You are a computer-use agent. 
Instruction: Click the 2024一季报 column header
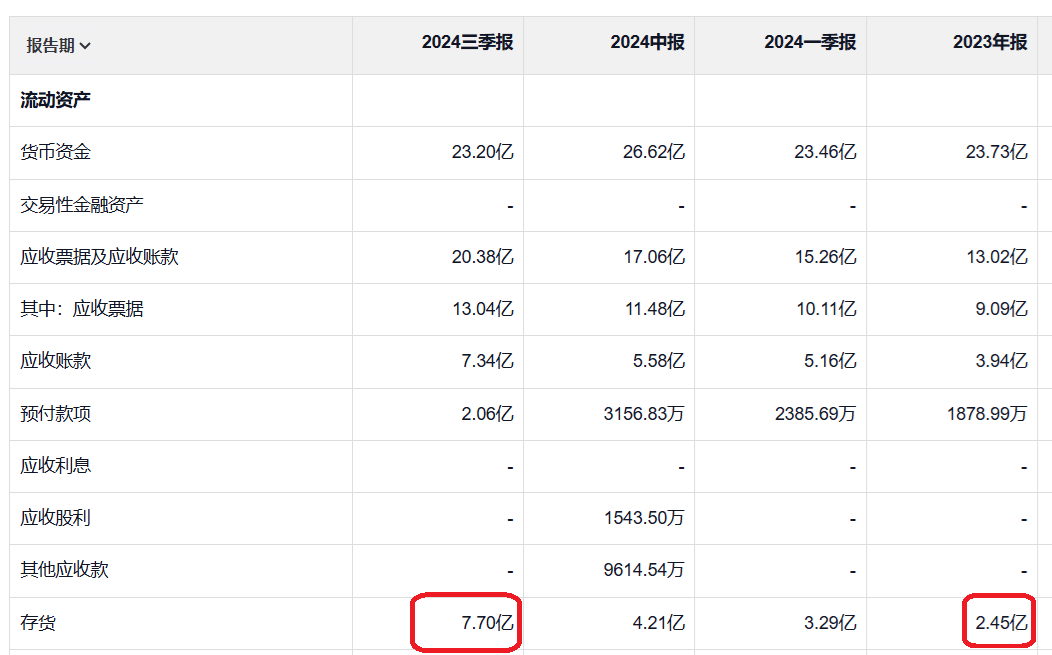[810, 43]
